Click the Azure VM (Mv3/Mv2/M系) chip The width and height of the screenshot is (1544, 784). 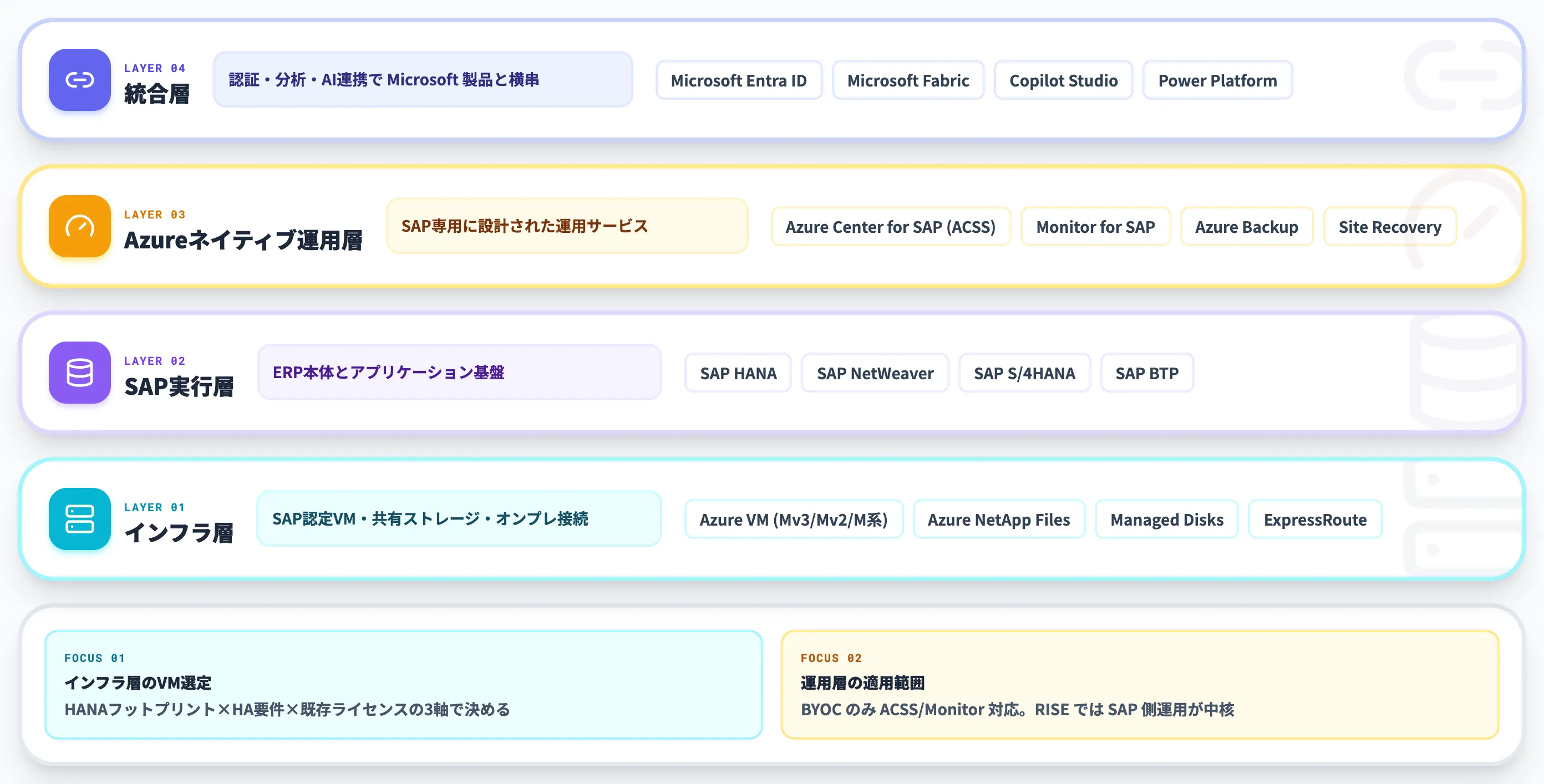pyautogui.click(x=794, y=519)
